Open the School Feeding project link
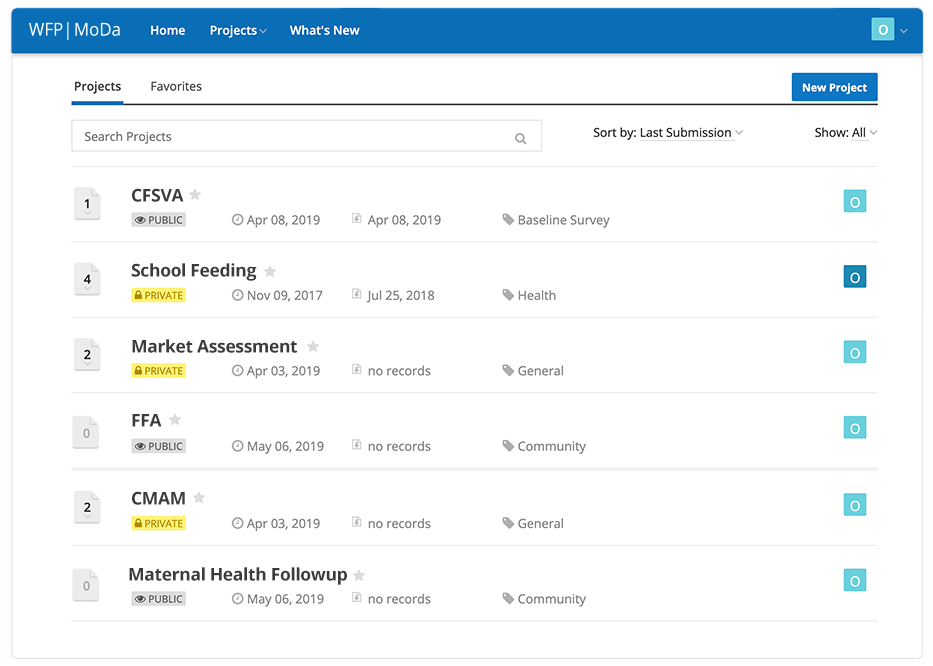 [x=193, y=270]
